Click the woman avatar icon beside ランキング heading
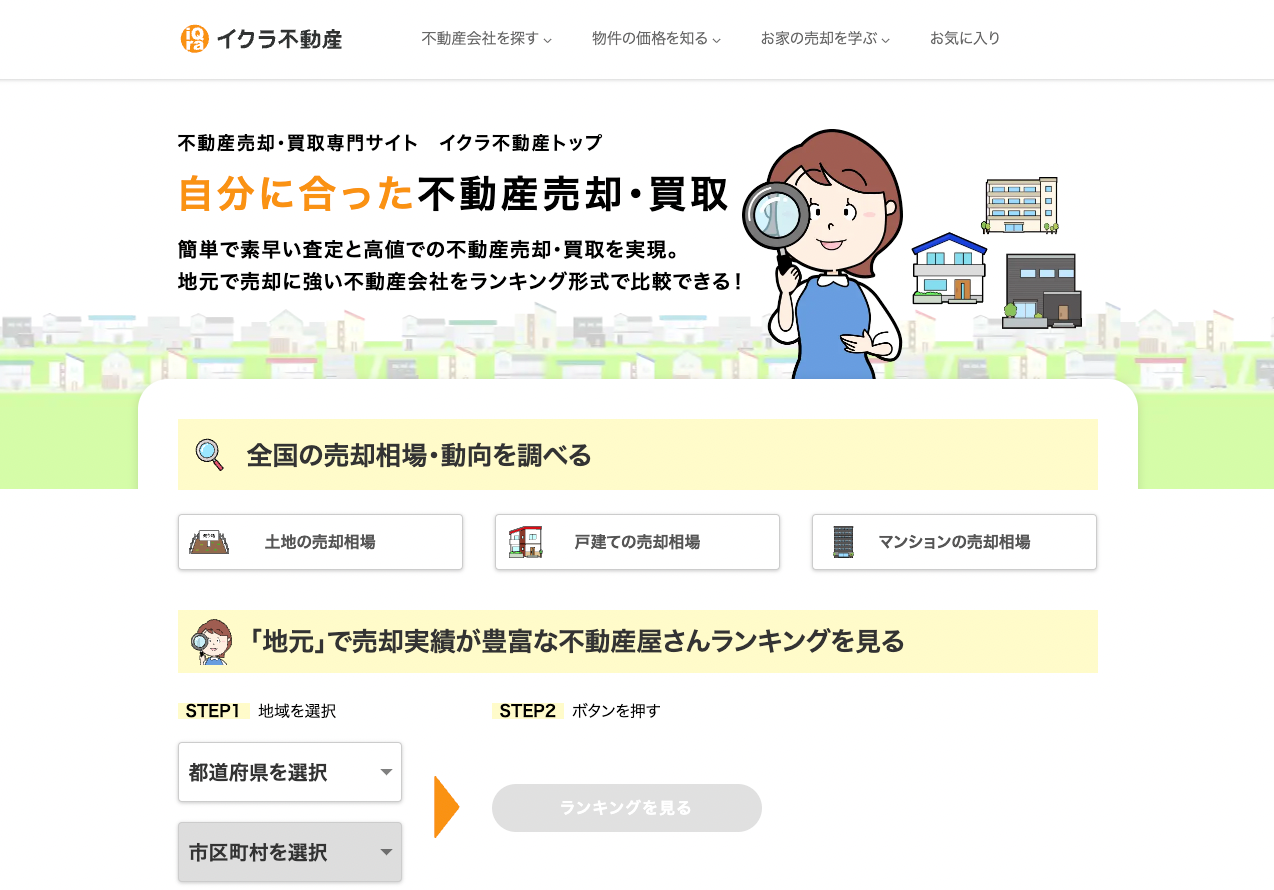Viewport: 1274px width, 890px height. click(211, 642)
